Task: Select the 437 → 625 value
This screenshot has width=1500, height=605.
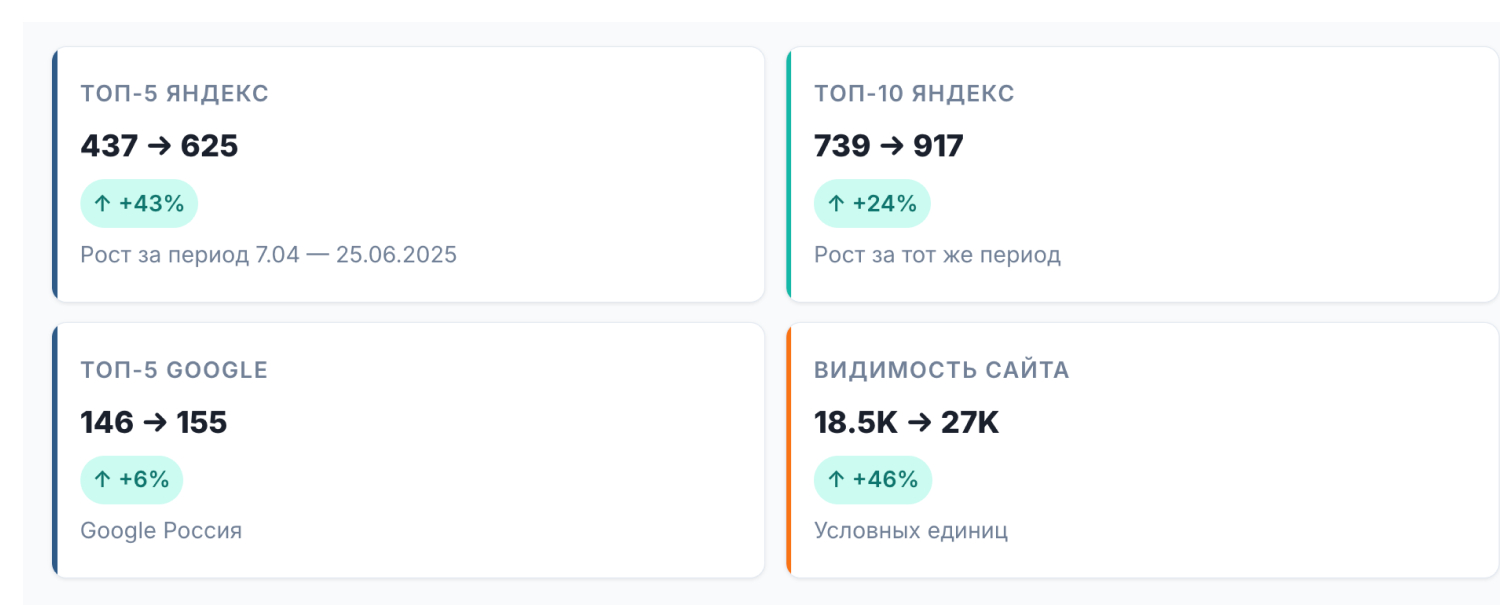Action: 159,146
